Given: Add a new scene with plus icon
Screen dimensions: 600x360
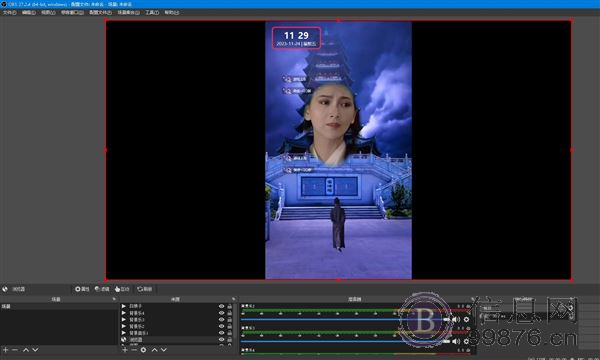Looking at the screenshot, I should [x=6, y=350].
